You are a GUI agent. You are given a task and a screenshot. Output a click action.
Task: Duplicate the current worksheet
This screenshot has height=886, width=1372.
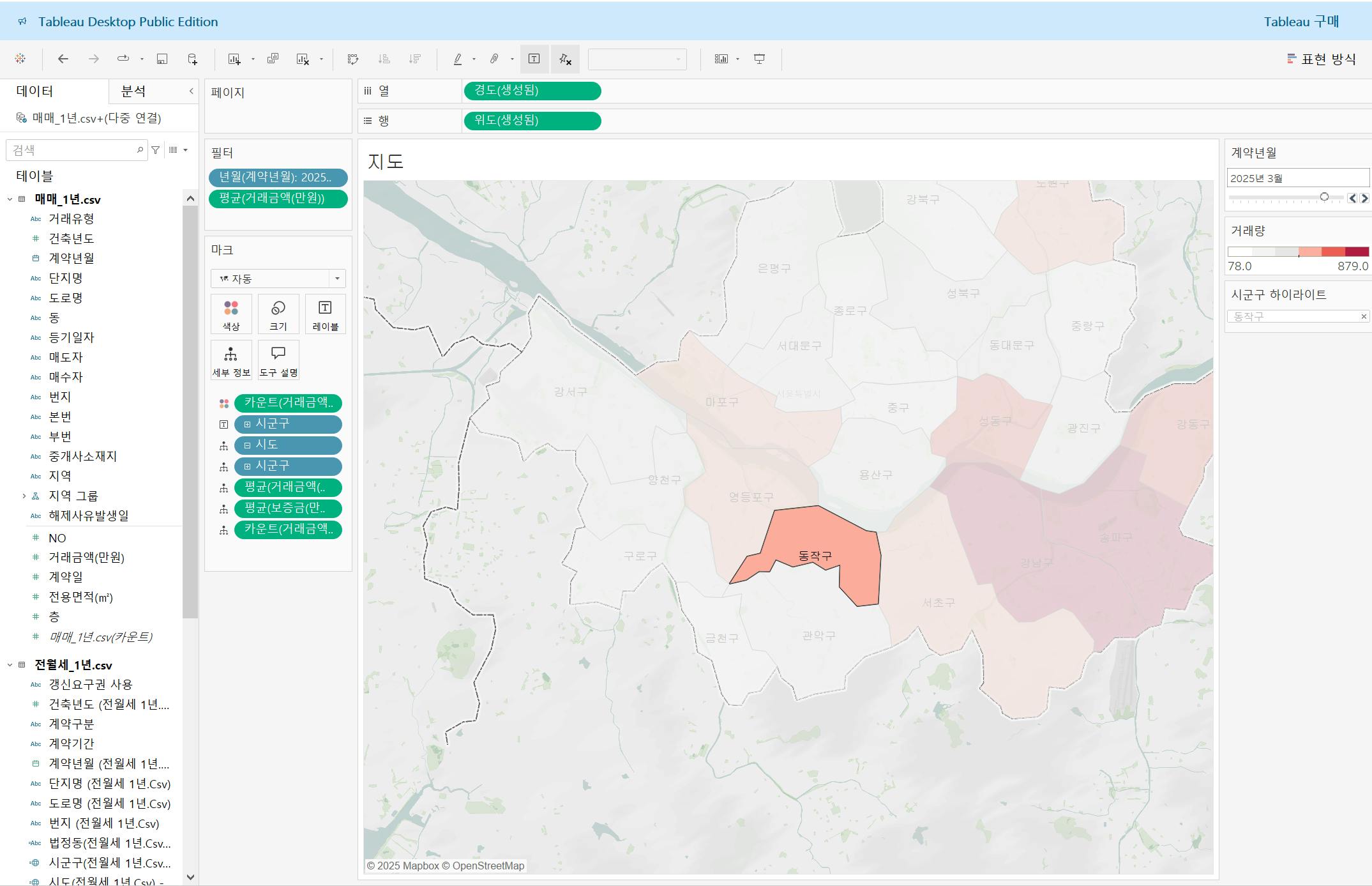tap(273, 59)
